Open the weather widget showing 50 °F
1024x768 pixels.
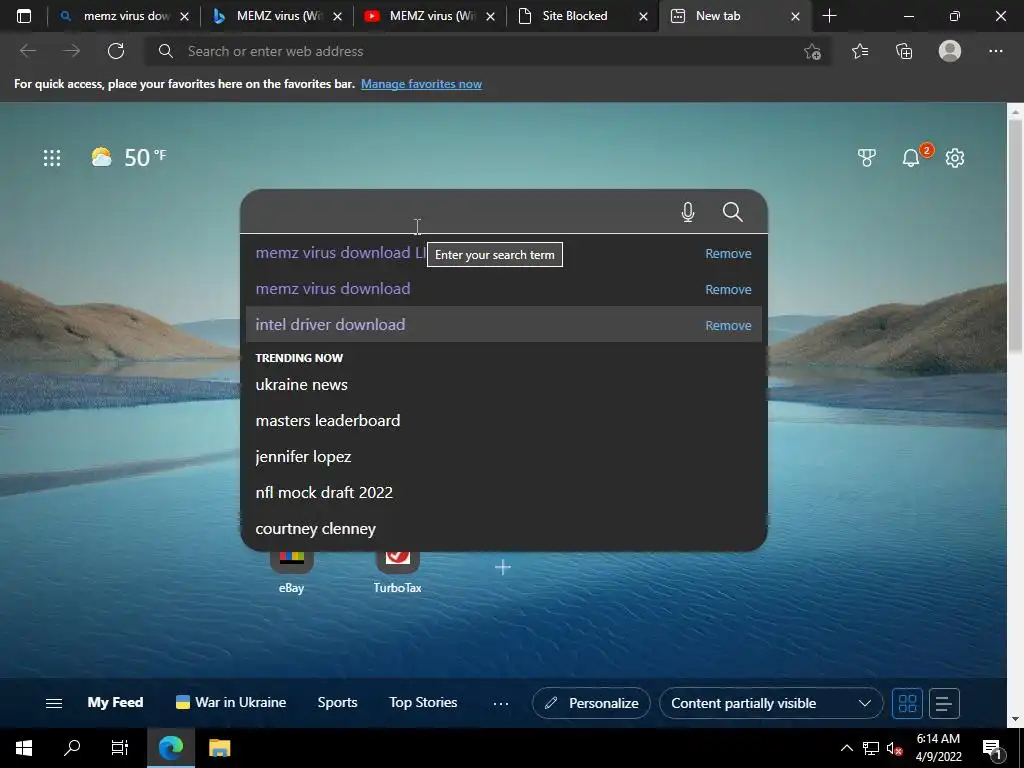(x=129, y=157)
